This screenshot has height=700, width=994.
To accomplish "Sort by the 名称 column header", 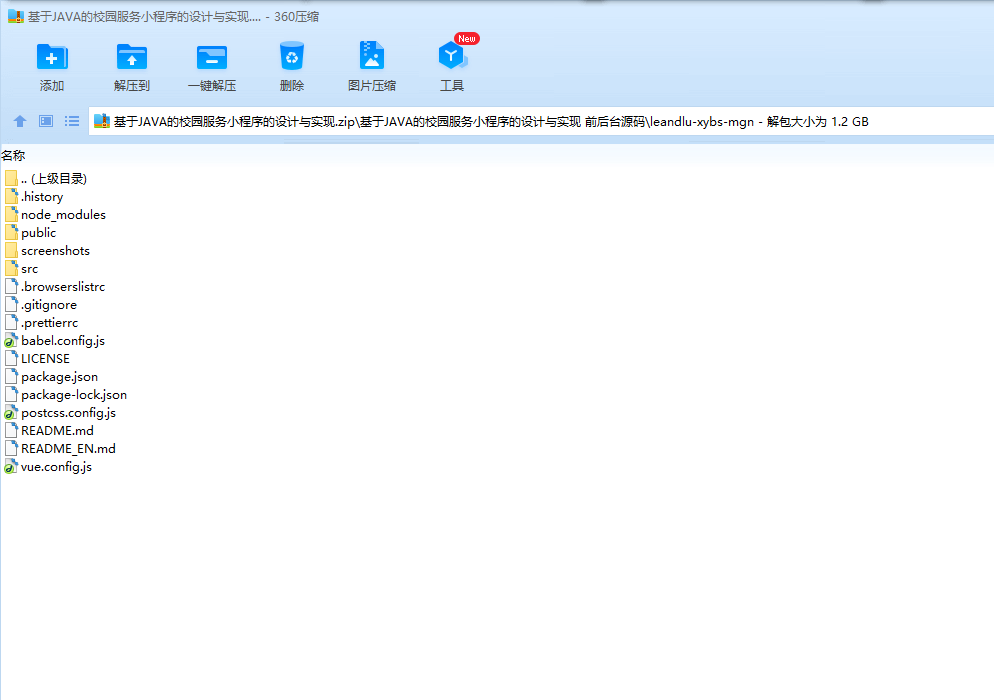I will click(x=13, y=155).
